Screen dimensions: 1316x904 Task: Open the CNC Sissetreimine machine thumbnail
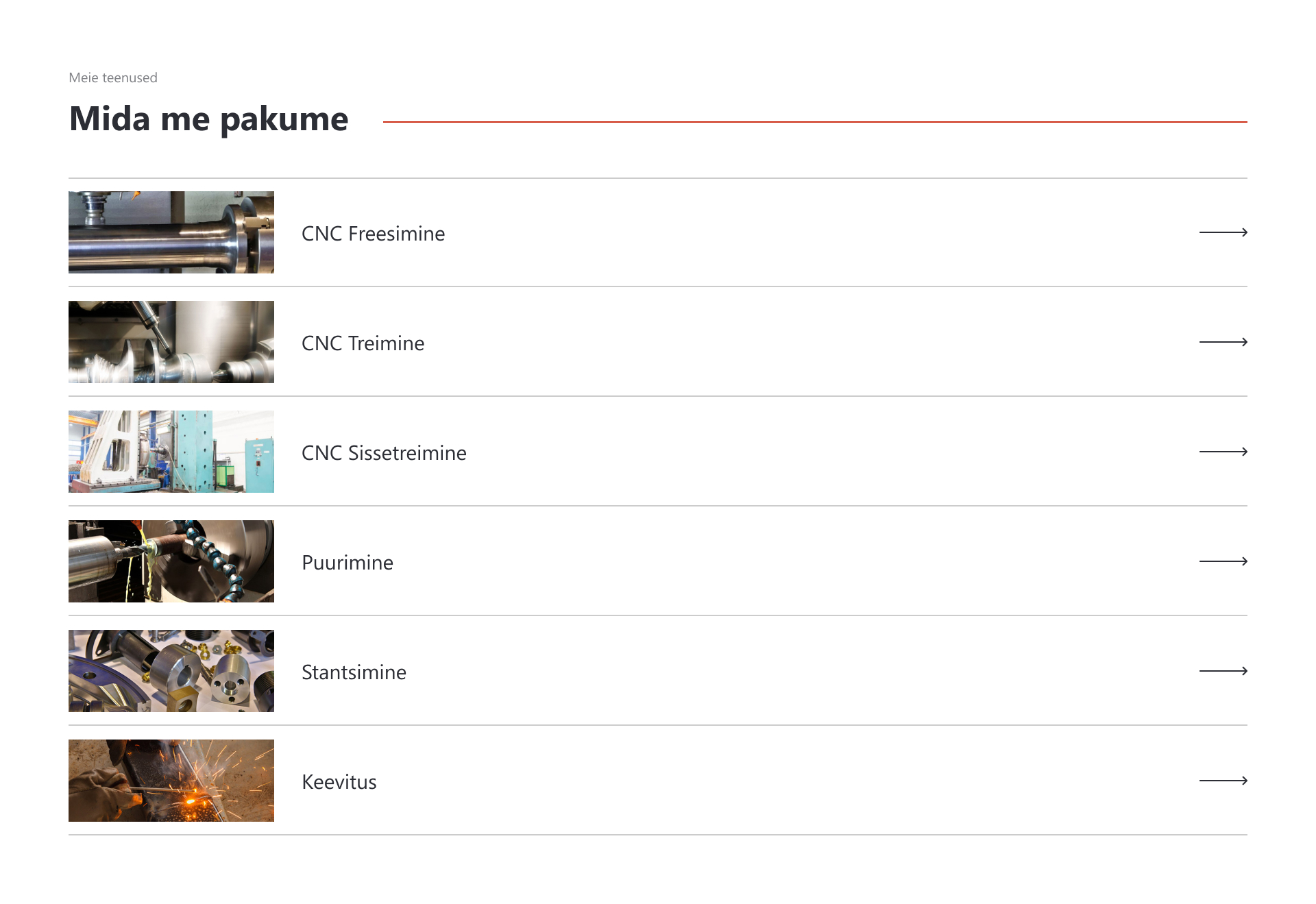pos(171,452)
